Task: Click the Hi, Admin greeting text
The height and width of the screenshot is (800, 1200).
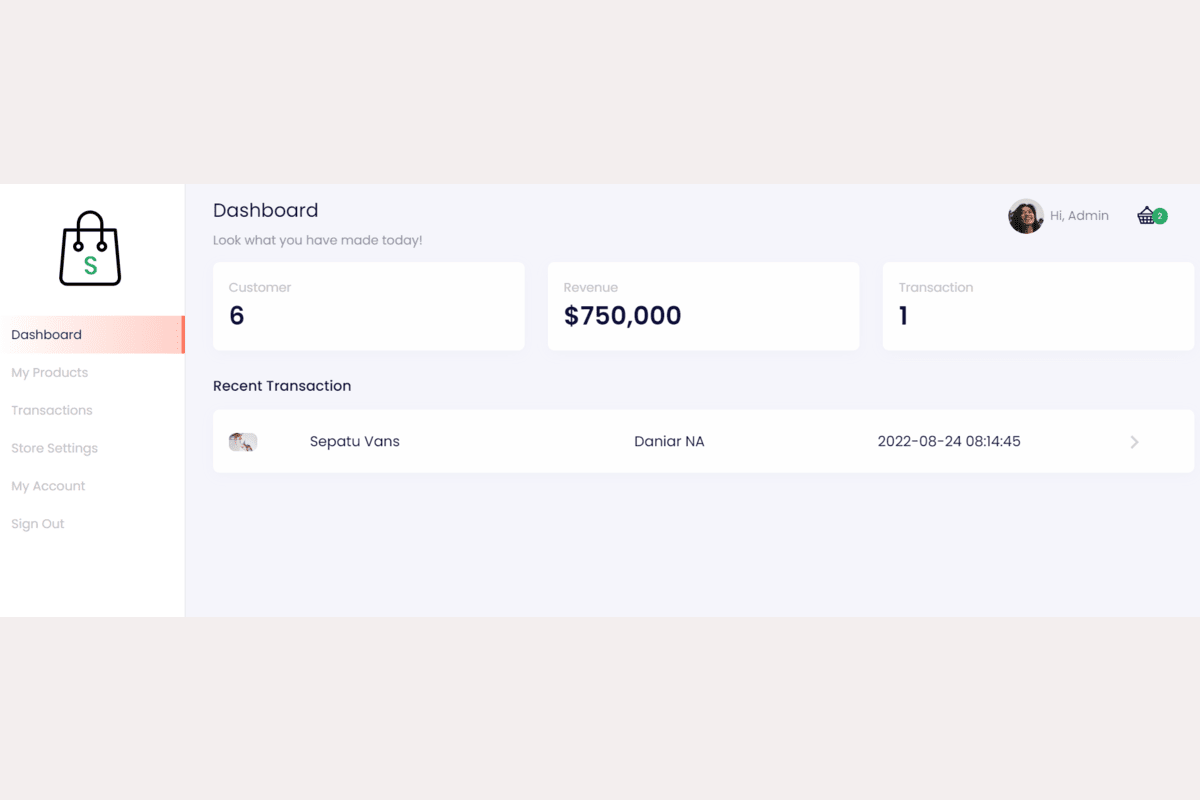Action: tap(1079, 216)
